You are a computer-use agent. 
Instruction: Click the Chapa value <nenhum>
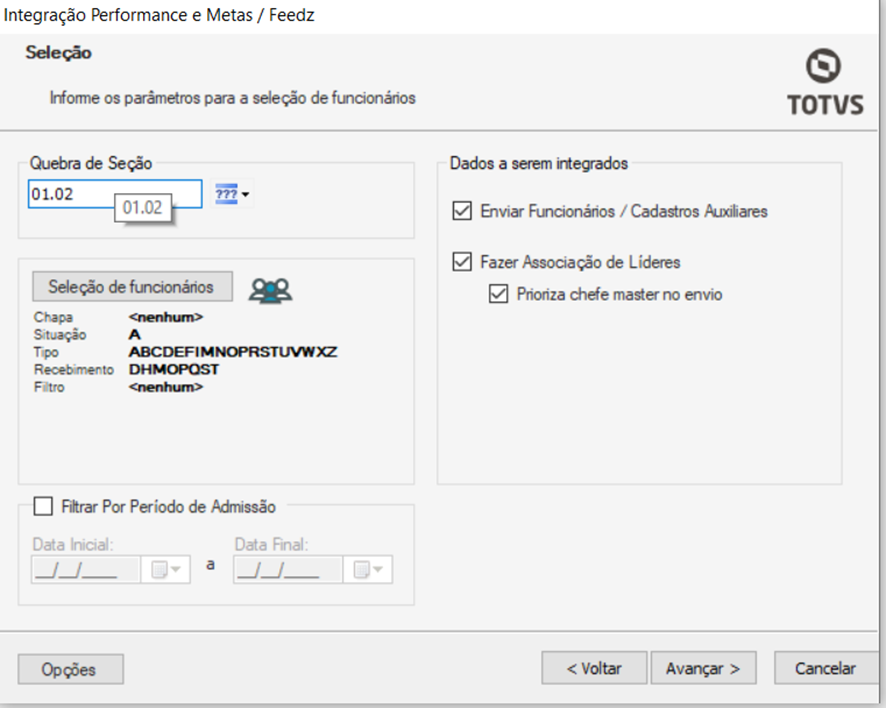tap(166, 317)
